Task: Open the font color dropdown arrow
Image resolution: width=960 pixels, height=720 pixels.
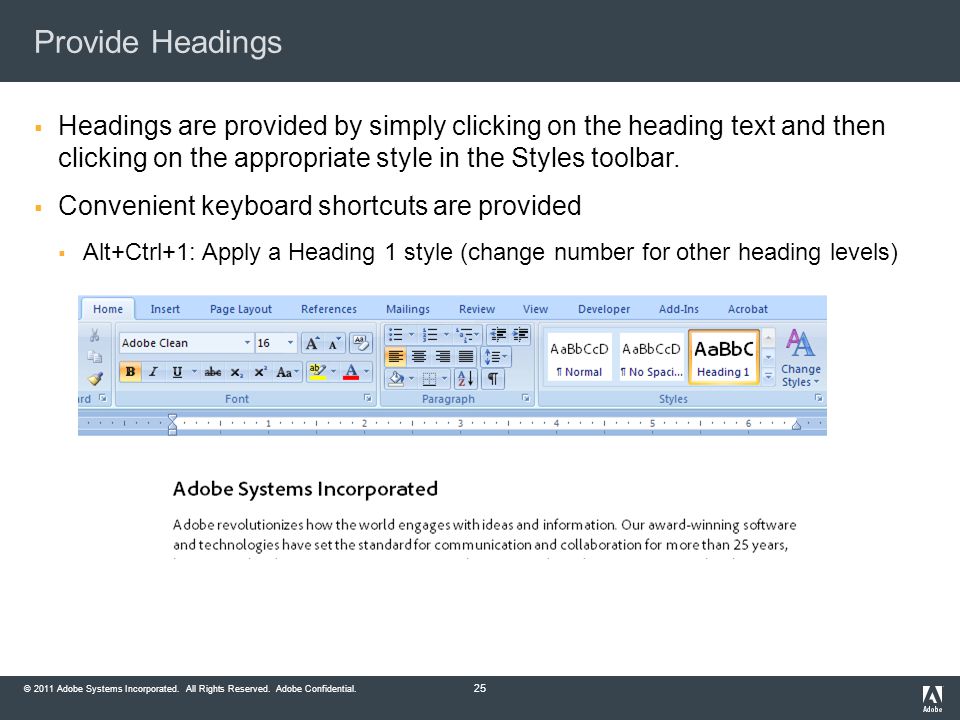Action: pyautogui.click(x=367, y=372)
